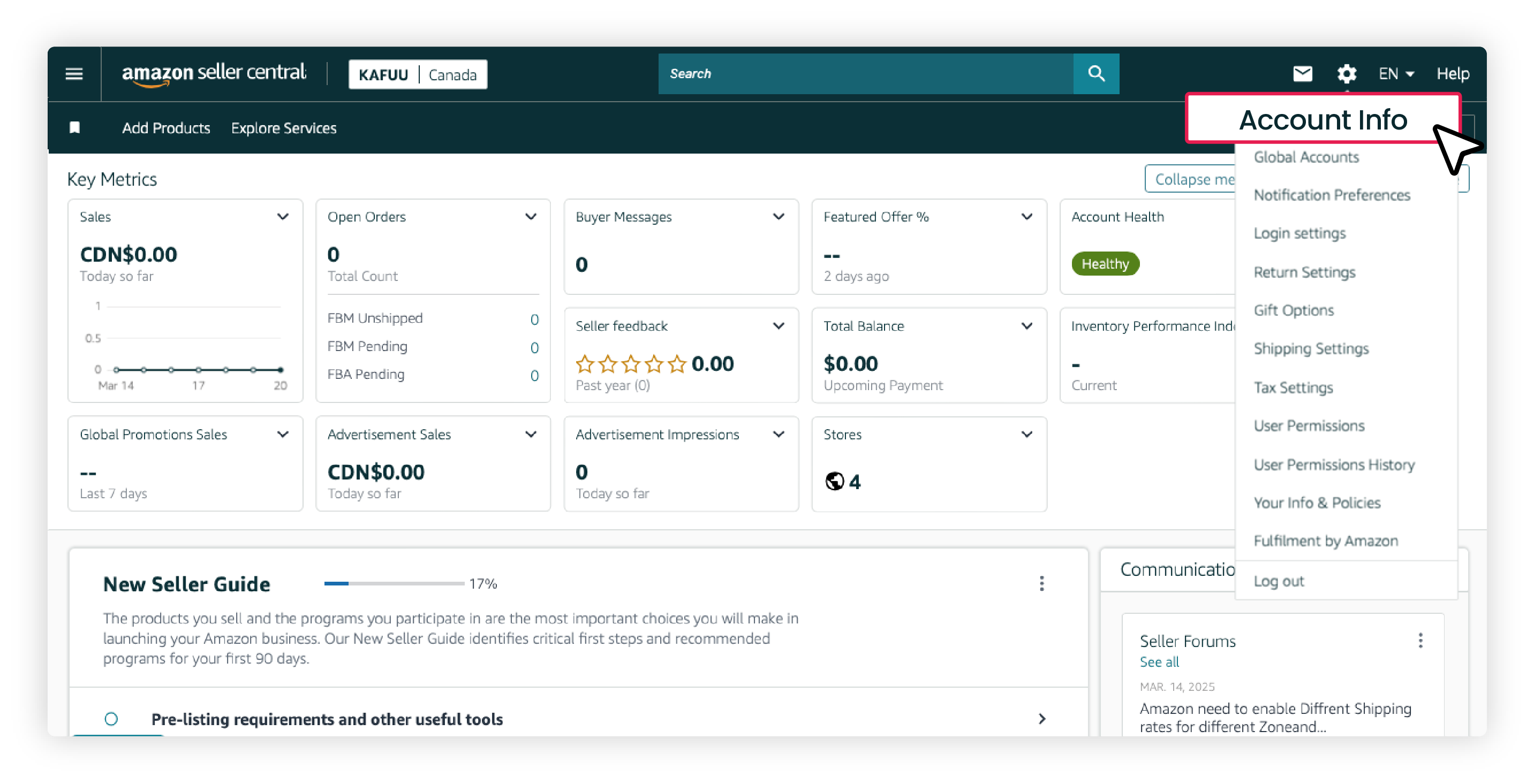The height and width of the screenshot is (784, 1534).
Task: Open Tax Settings menu item
Action: point(1293,387)
